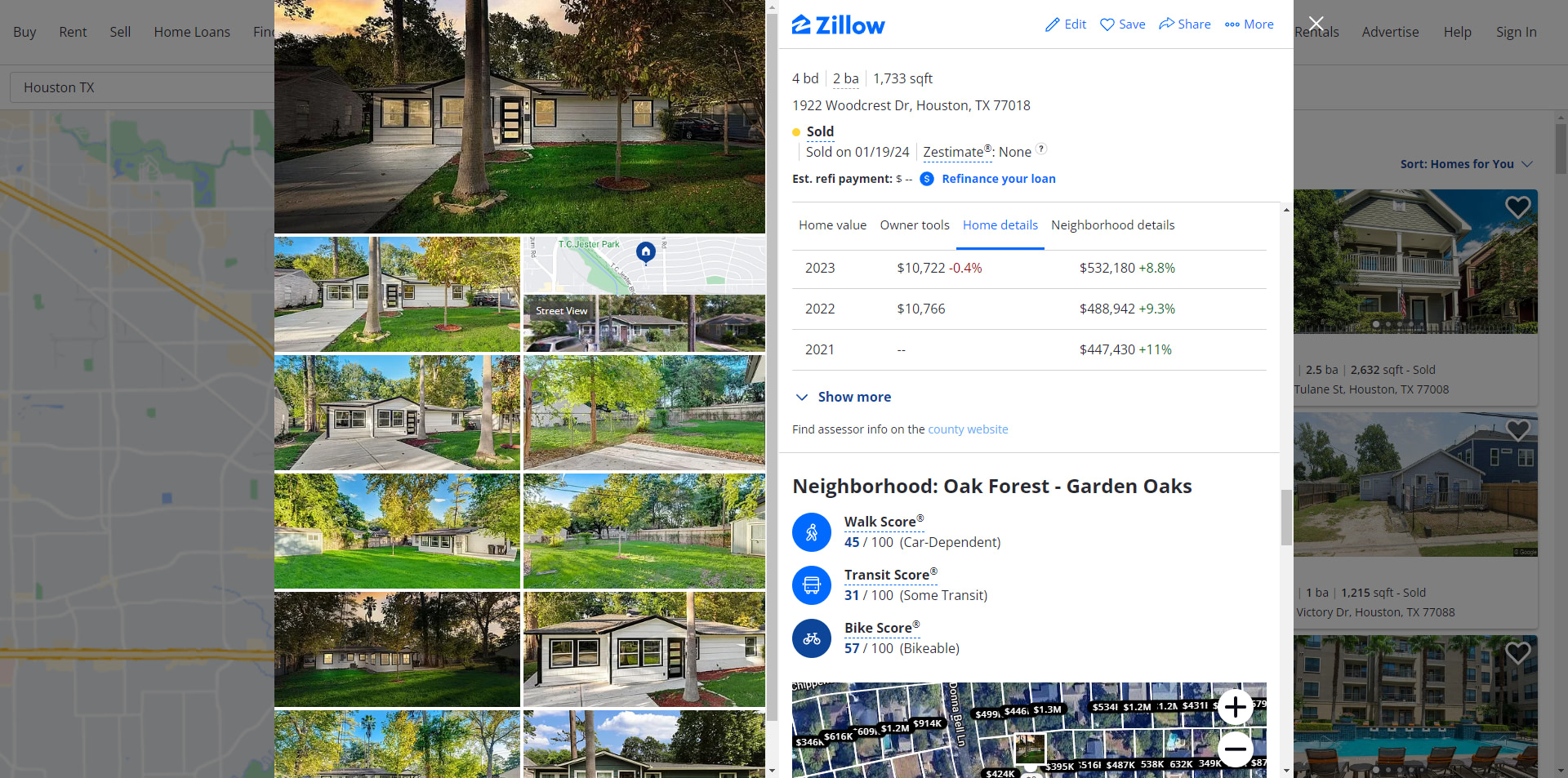The height and width of the screenshot is (778, 1568).
Task: Click the Walk Score link
Action: 884,522
